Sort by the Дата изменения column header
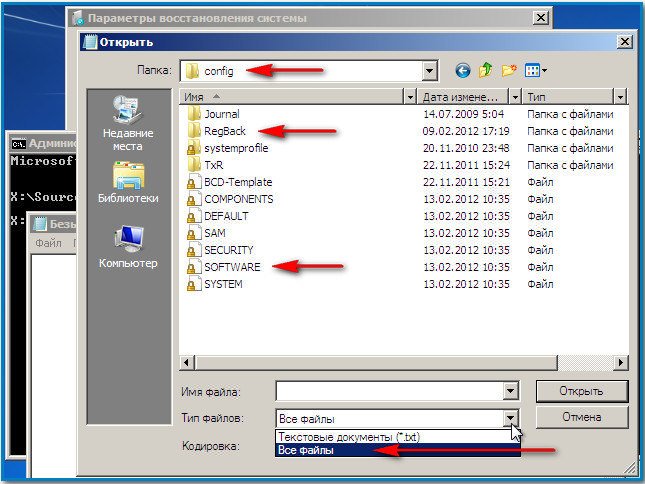645x484 pixels. tap(460, 96)
